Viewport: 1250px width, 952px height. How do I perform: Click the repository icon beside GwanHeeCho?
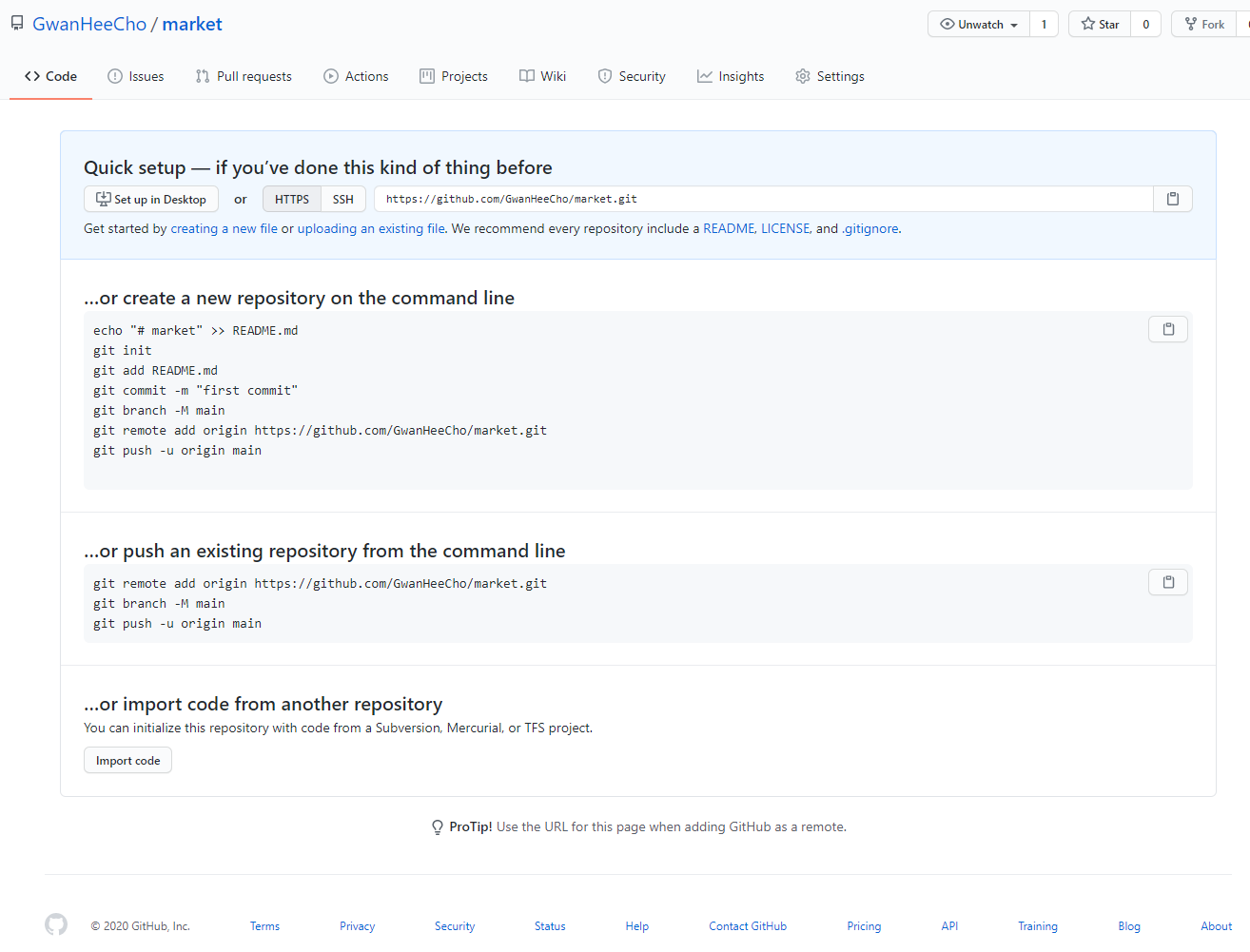tap(17, 24)
